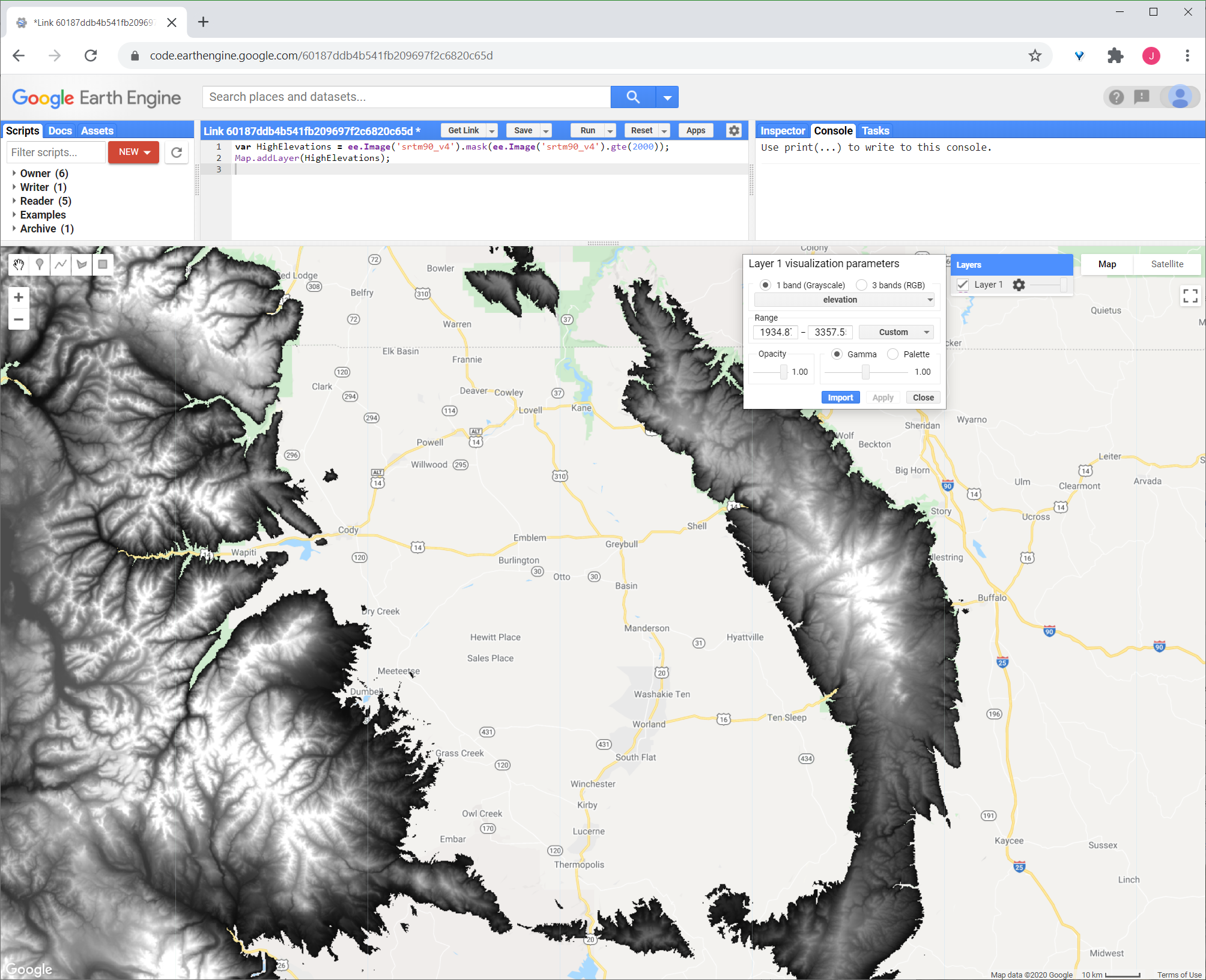1206x980 pixels.
Task: Click the blue Y extension icon
Action: (1079, 56)
